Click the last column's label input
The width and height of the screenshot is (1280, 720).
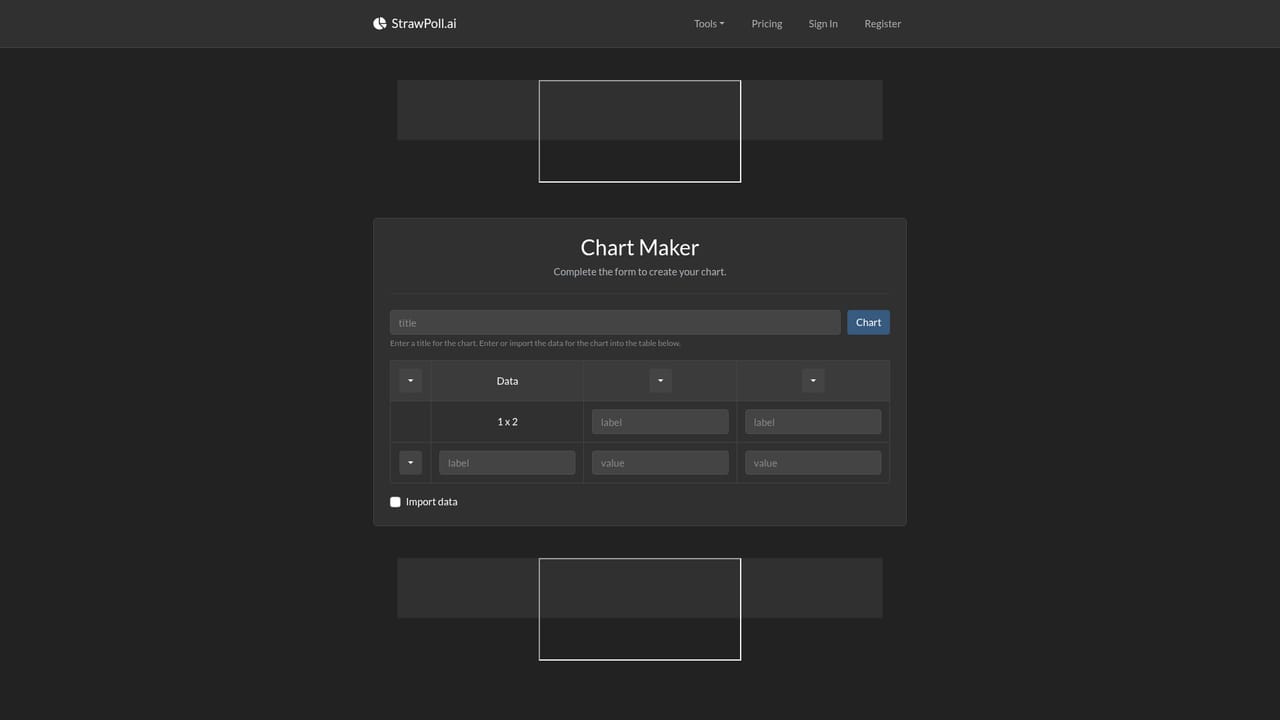[813, 422]
